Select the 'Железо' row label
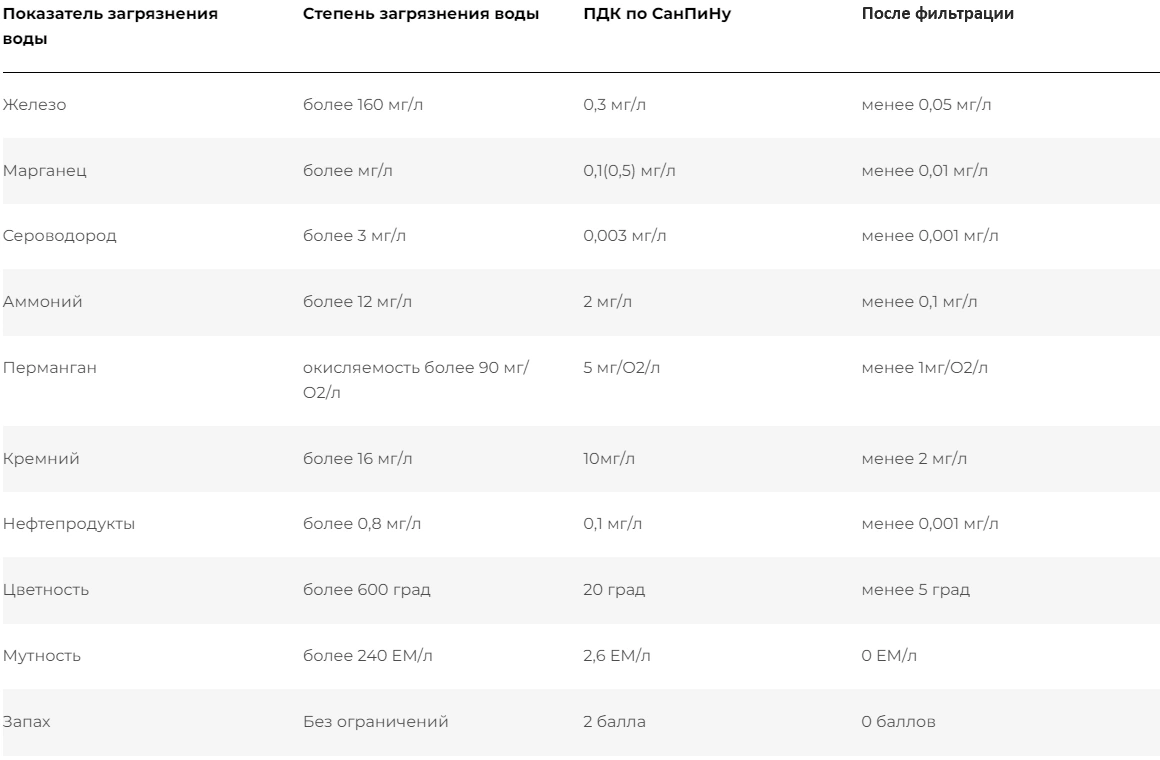 point(33,106)
